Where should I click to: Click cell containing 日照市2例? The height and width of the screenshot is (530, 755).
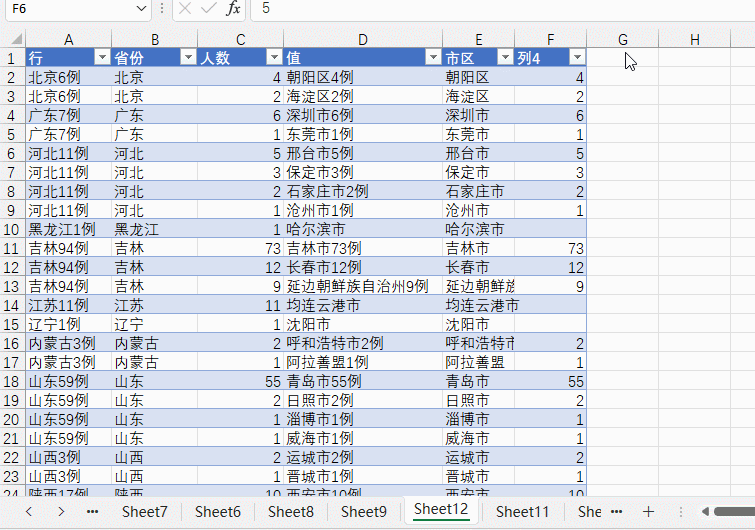point(363,400)
